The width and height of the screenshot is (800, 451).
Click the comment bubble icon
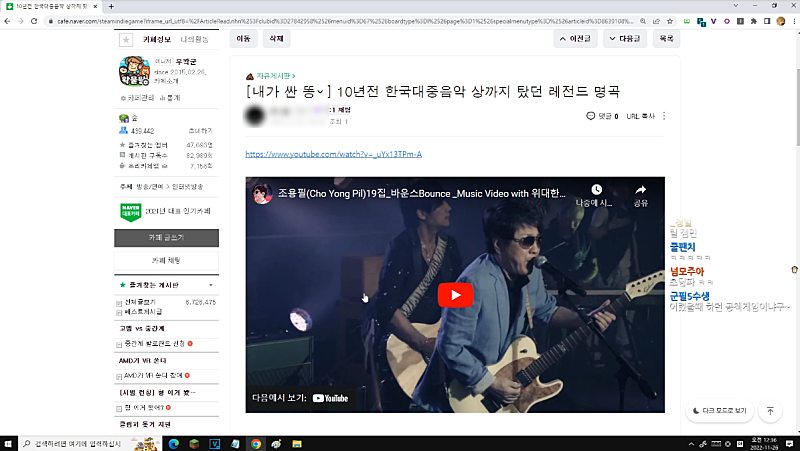pos(591,116)
